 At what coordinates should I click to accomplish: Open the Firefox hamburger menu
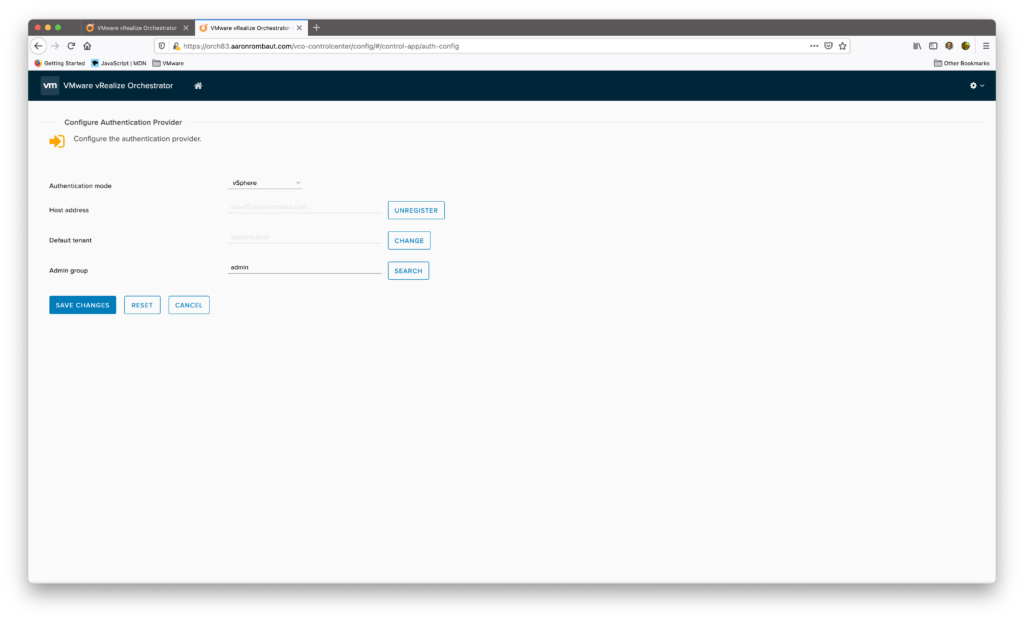pyautogui.click(x=985, y=46)
